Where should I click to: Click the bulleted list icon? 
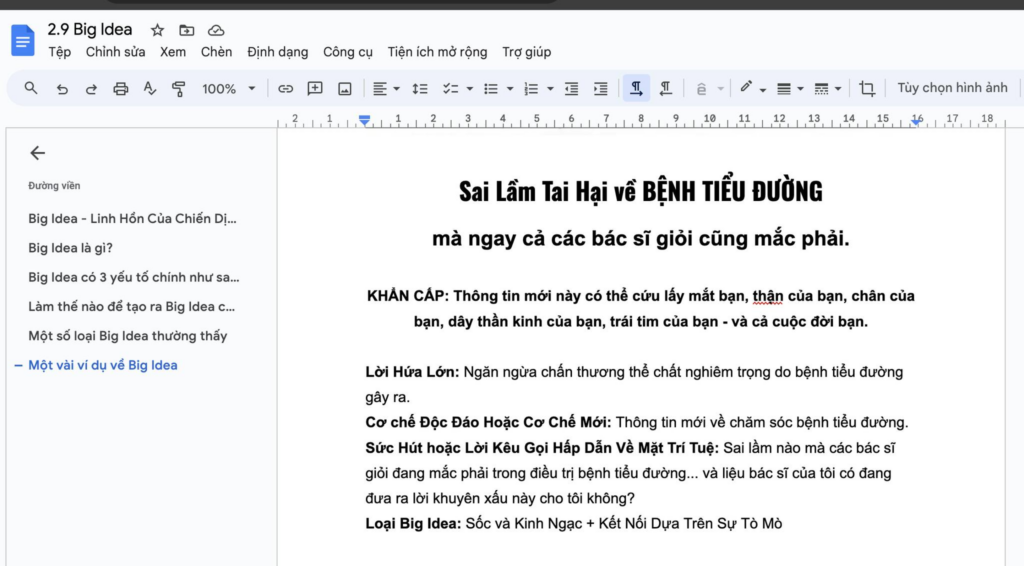click(490, 89)
